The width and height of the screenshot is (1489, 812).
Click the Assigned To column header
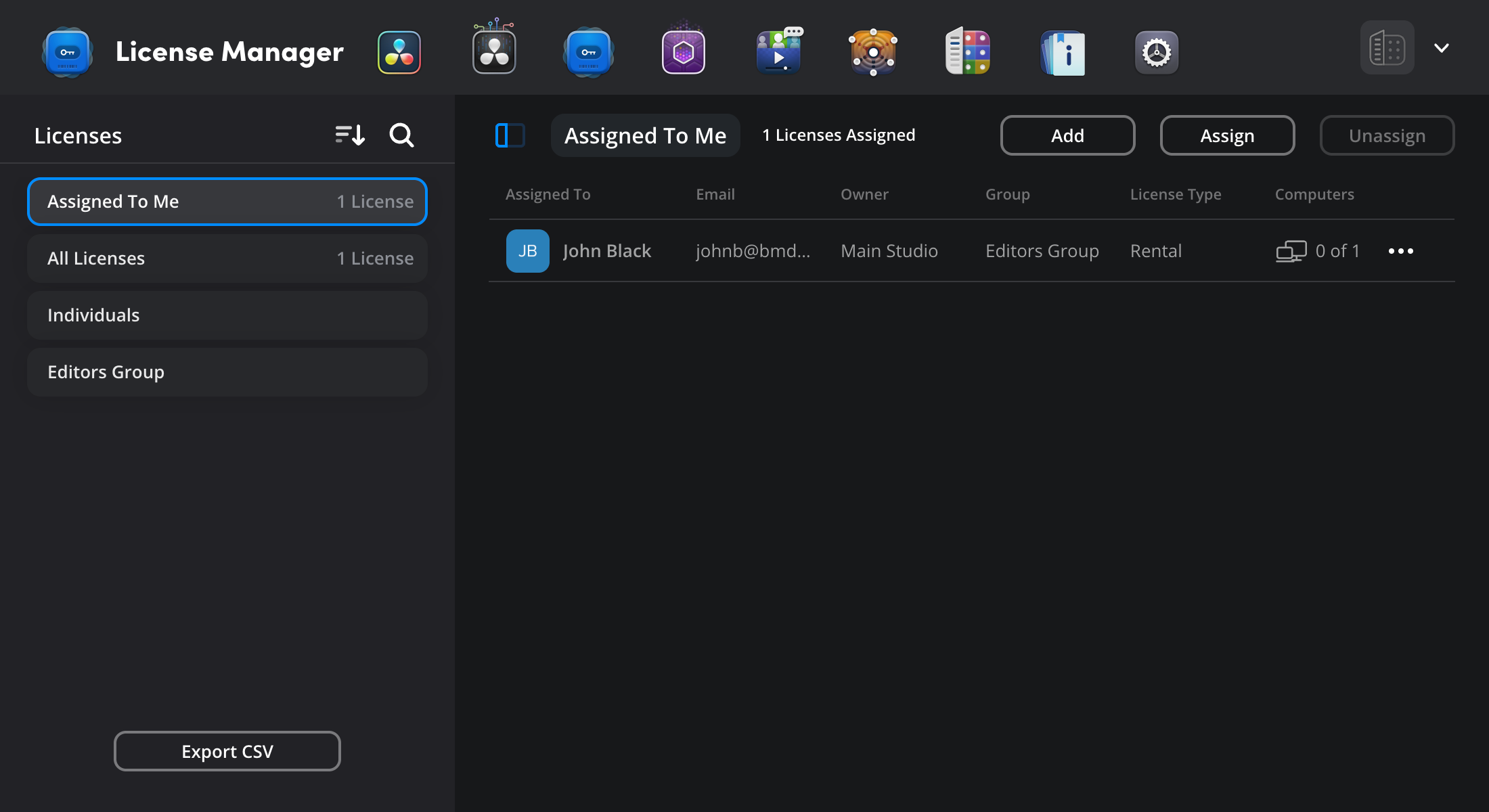548,194
